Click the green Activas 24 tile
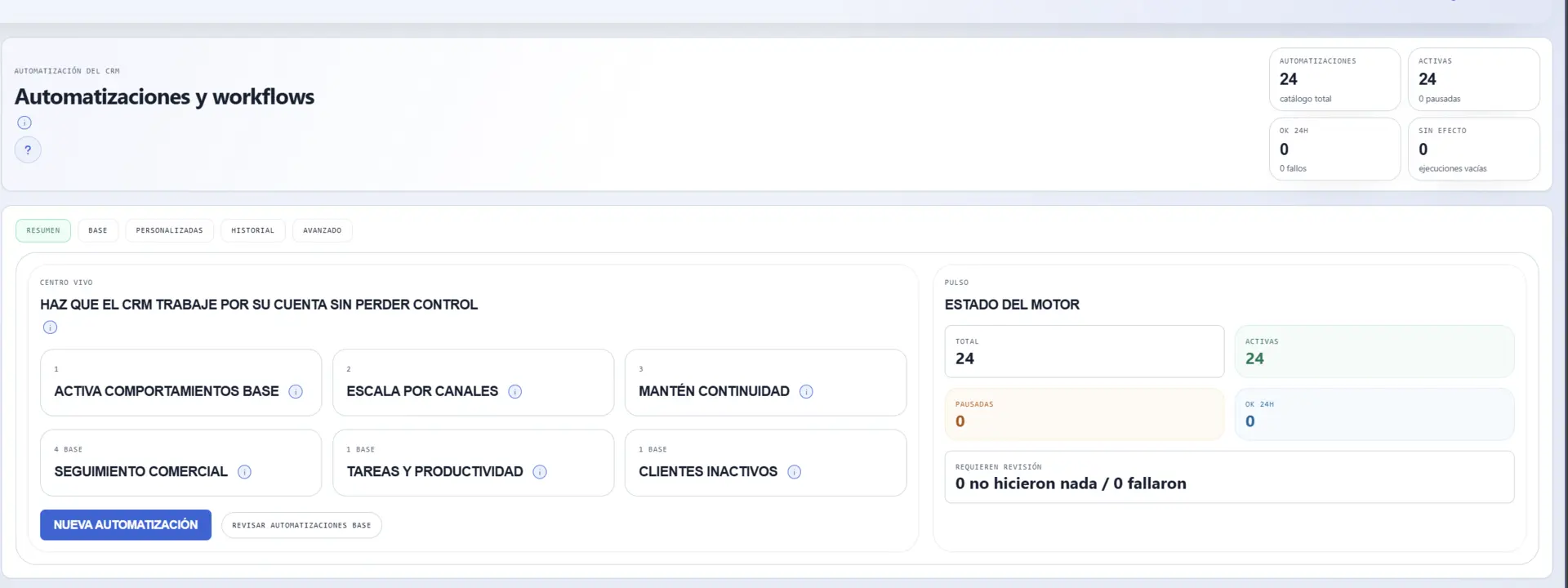Screen dimensions: 1568x588 [1374, 351]
